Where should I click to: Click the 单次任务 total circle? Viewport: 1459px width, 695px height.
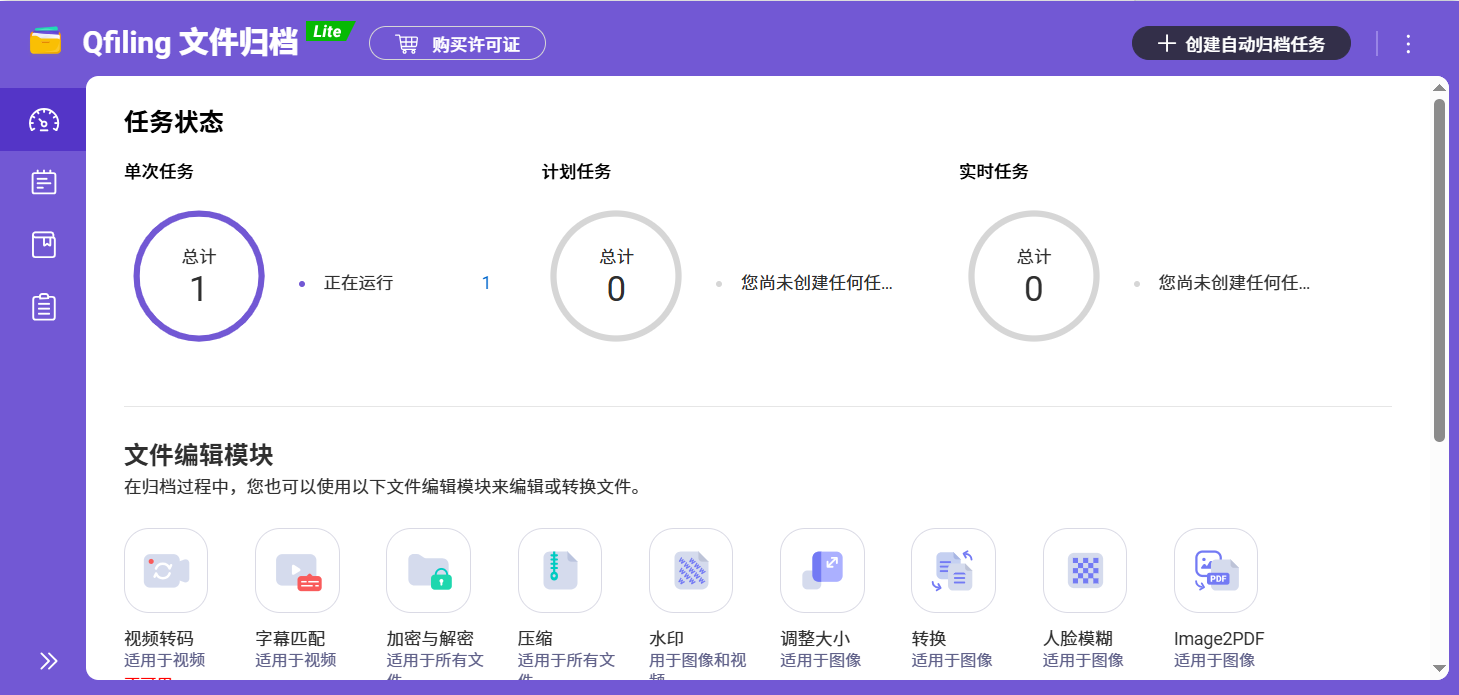tap(199, 276)
